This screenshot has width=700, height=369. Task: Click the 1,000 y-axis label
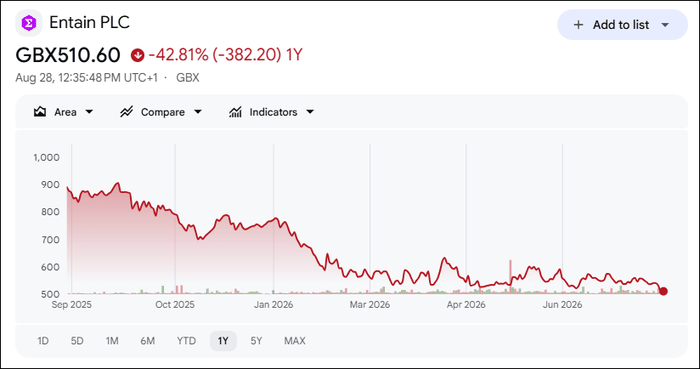coord(47,157)
